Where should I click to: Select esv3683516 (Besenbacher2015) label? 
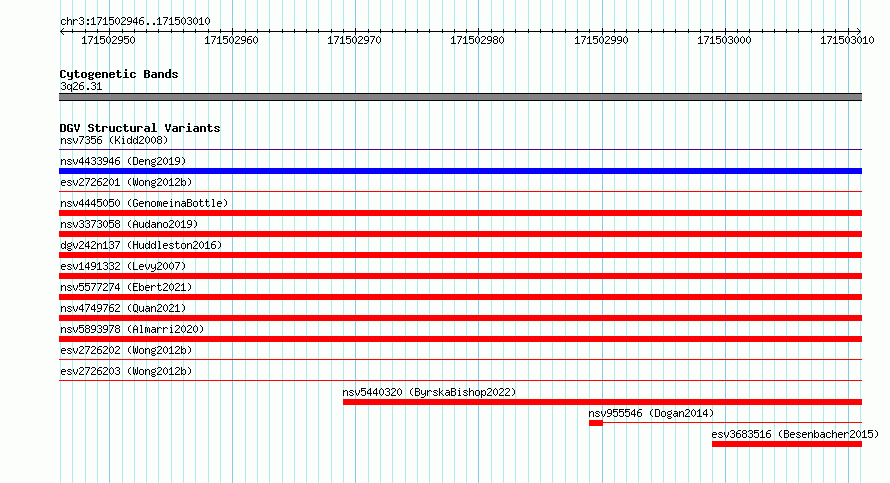pyautogui.click(x=795, y=434)
